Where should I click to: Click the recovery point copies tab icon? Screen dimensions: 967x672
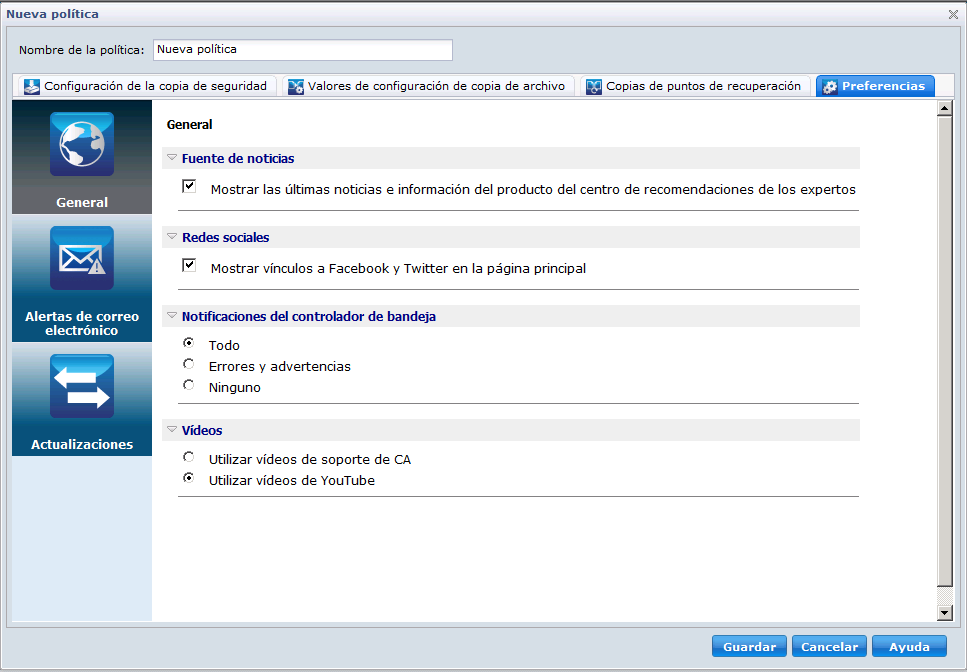594,87
